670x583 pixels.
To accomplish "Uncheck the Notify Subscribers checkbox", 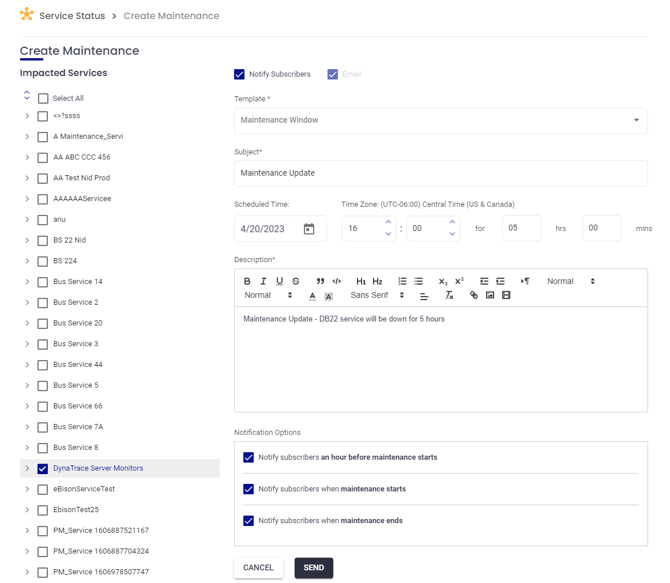I will [240, 74].
